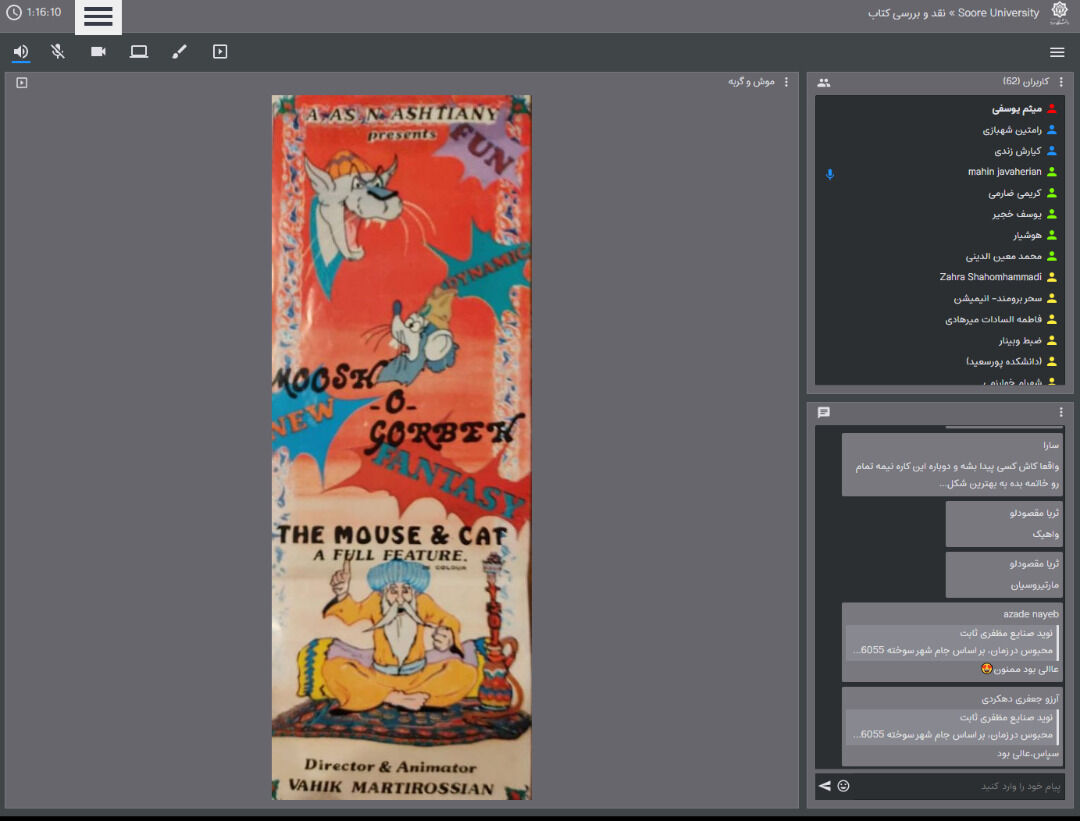This screenshot has width=1080, height=821.
Task: Turn on the webcam camera
Action: pos(98,52)
